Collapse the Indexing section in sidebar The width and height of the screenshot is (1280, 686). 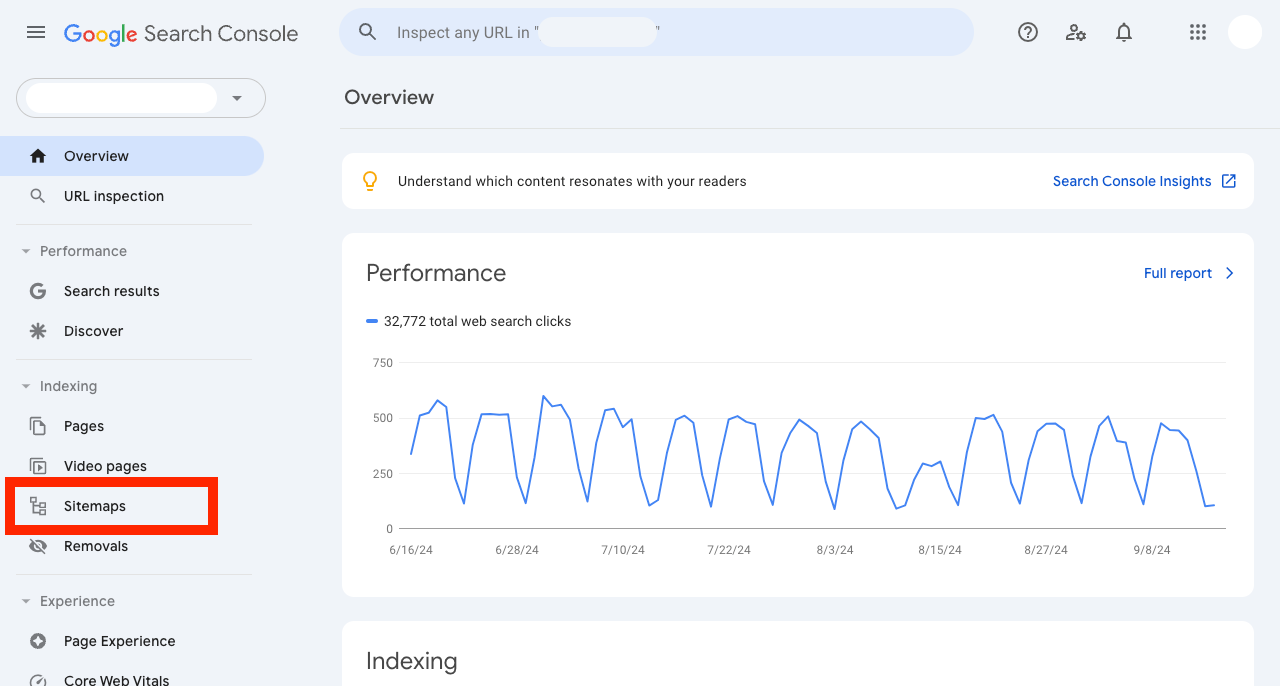click(26, 386)
